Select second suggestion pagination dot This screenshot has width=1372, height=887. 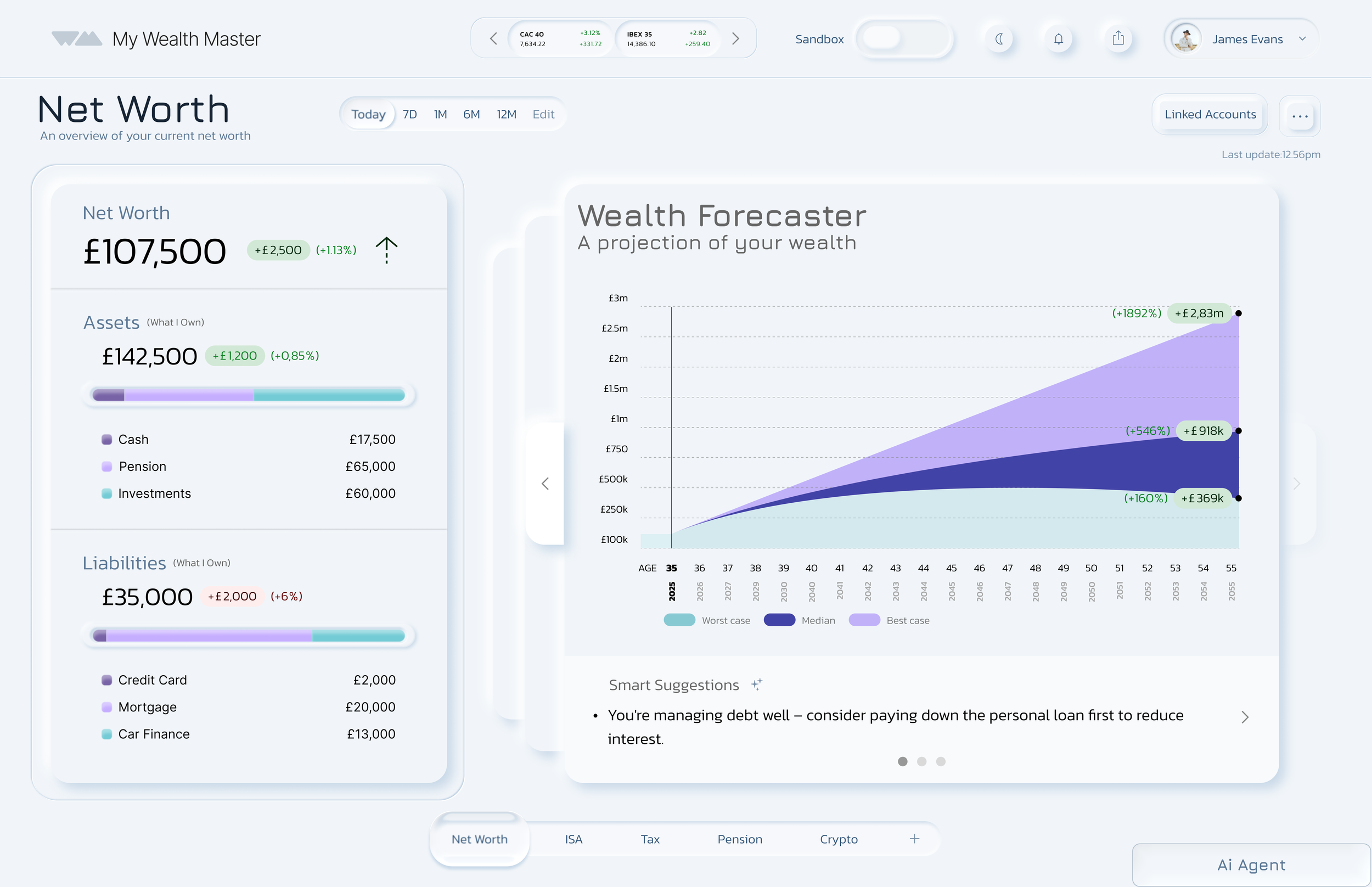(x=922, y=761)
